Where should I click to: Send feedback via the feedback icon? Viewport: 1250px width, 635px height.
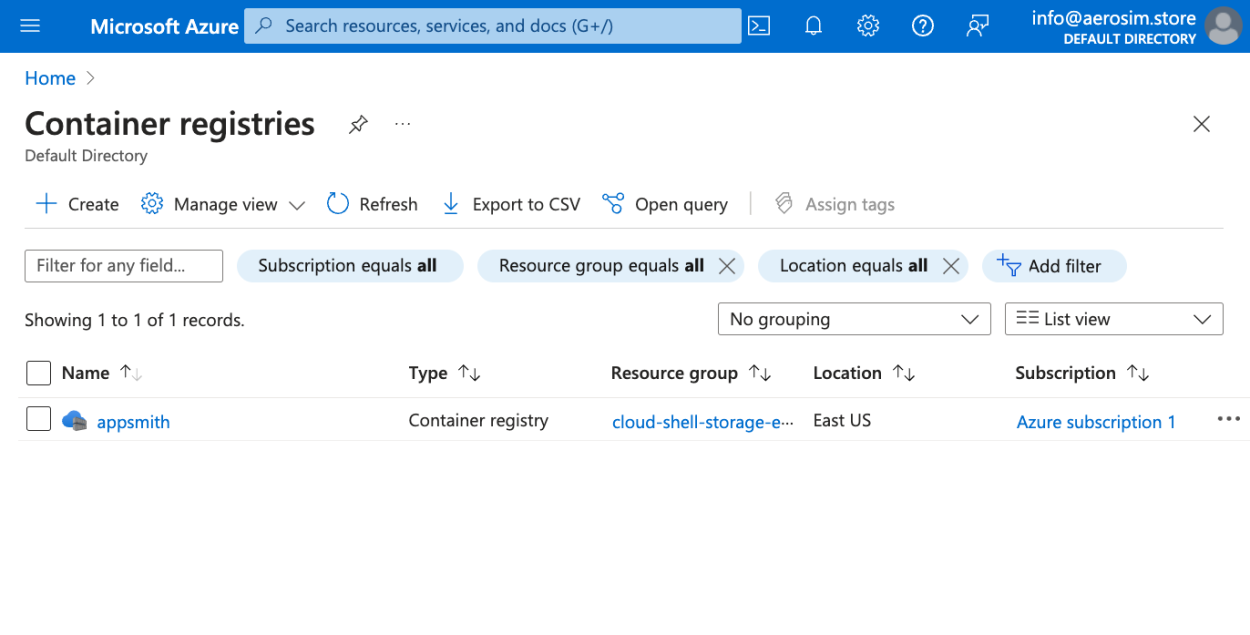point(977,26)
